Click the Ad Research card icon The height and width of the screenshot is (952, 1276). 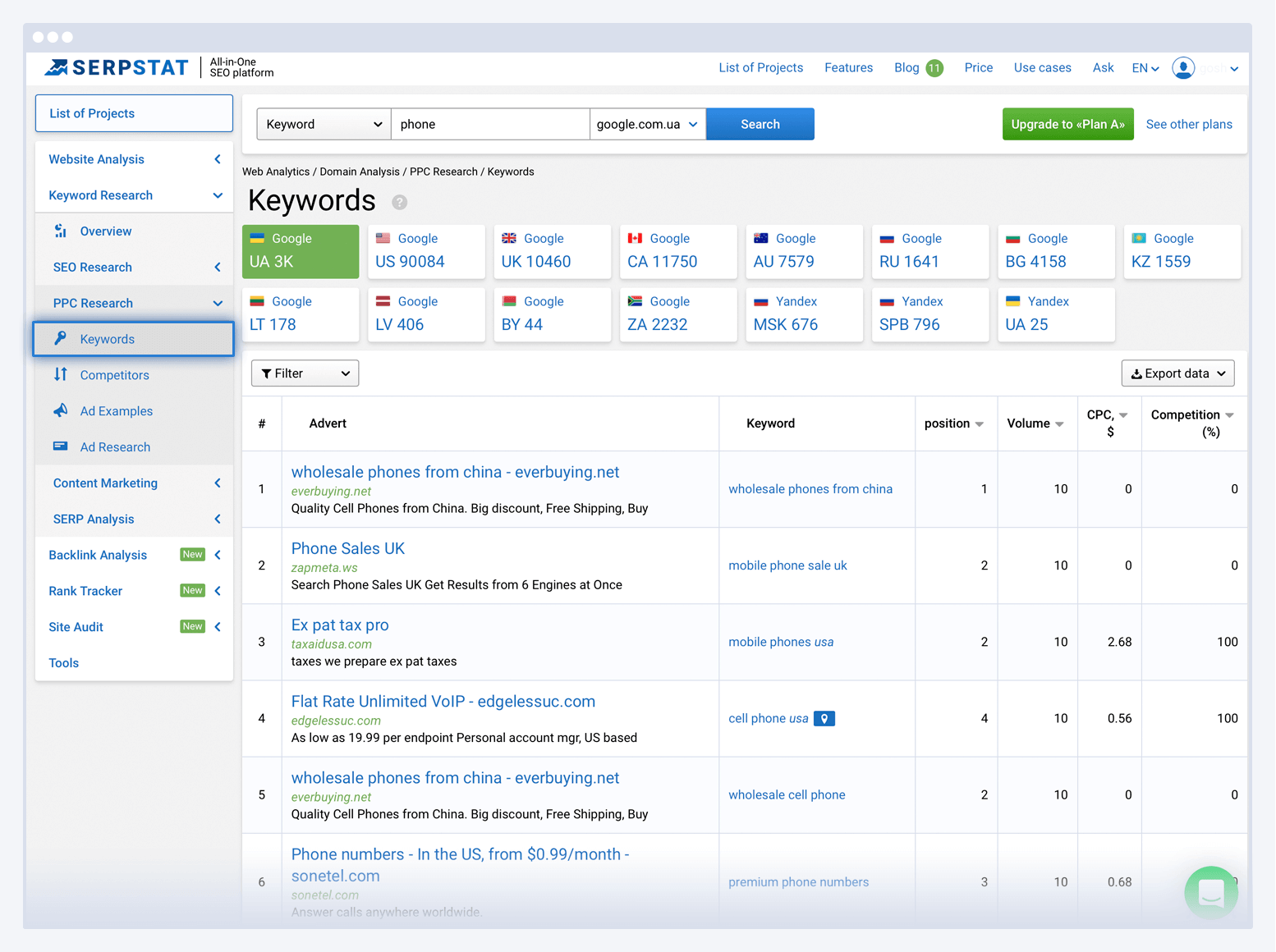(x=61, y=447)
